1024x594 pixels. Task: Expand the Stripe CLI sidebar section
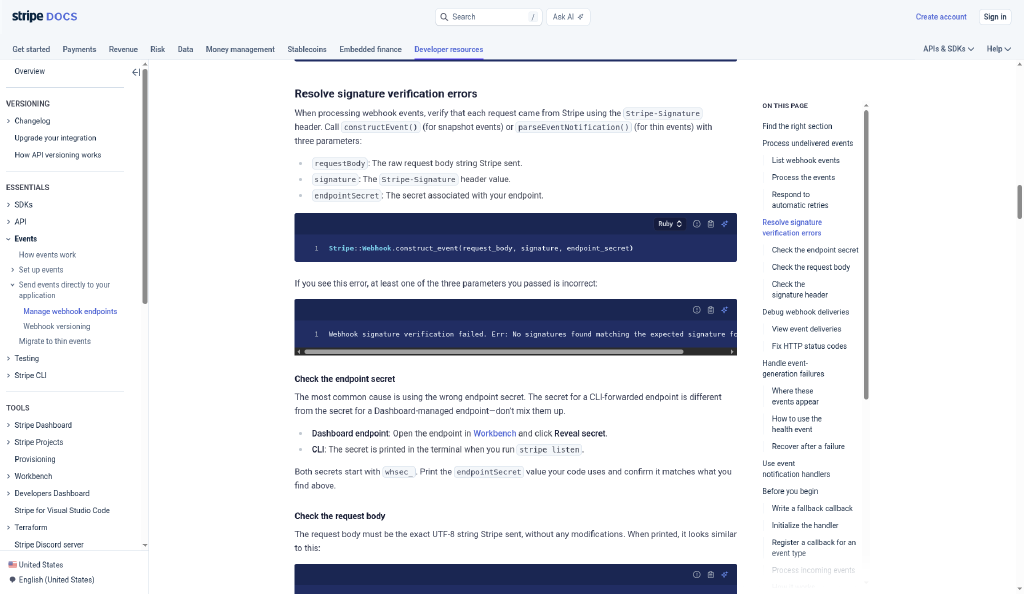pyautogui.click(x=8, y=375)
